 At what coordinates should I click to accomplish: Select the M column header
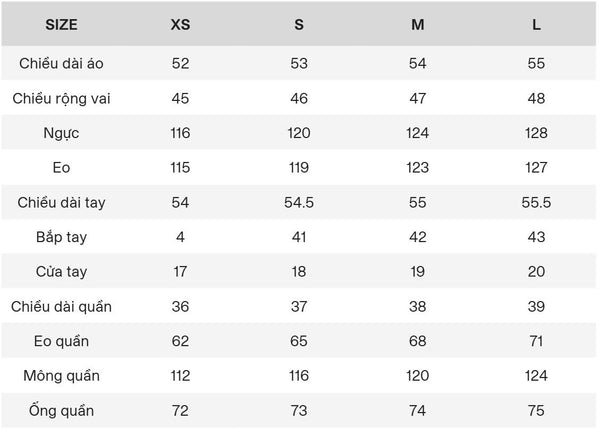[x=417, y=25]
